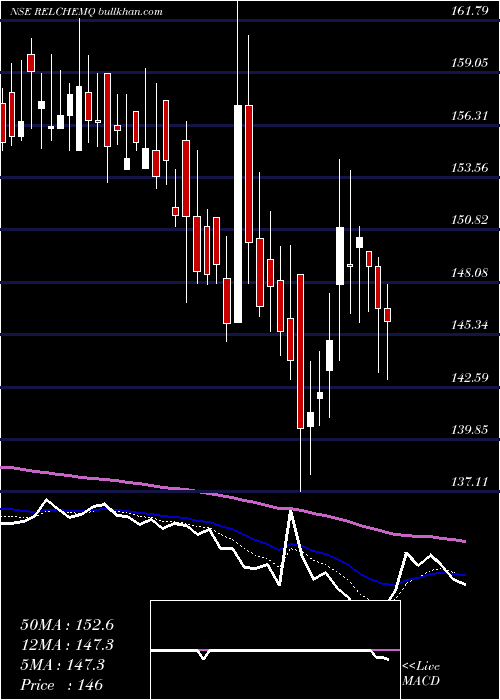The width and height of the screenshot is (500, 700).
Task: Click the 156.31 price axis label
Action: pos(470,116)
